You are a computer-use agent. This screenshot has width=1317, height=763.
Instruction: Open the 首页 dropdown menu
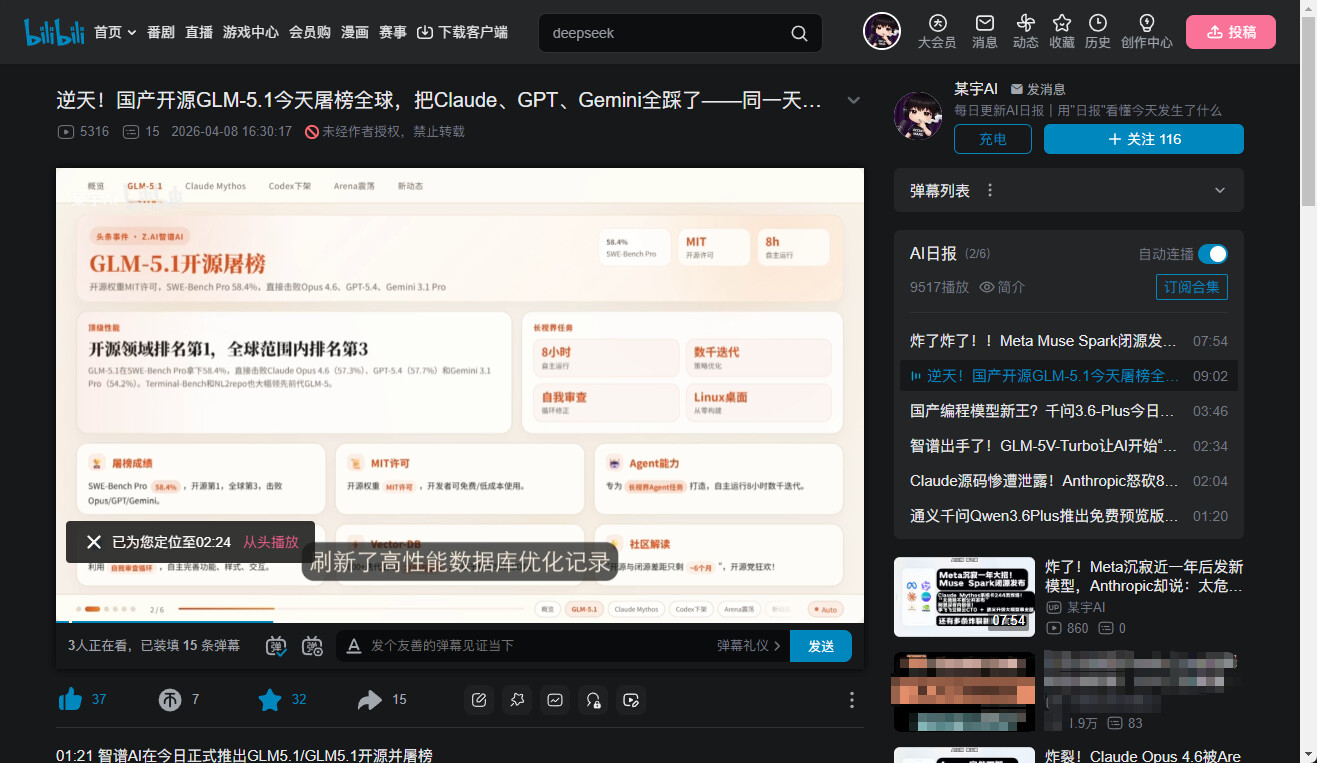click(x=114, y=32)
